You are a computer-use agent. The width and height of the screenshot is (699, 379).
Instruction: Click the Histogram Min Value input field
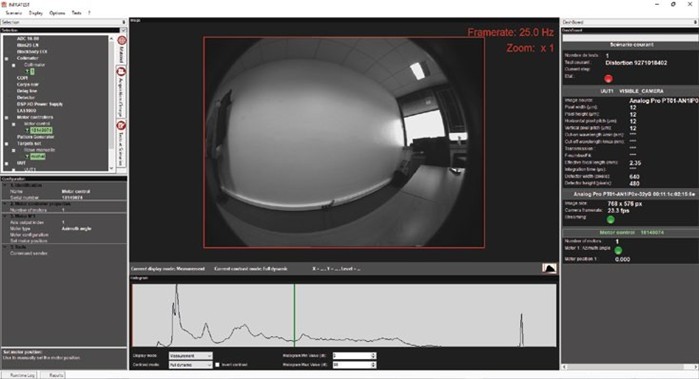[354, 356]
